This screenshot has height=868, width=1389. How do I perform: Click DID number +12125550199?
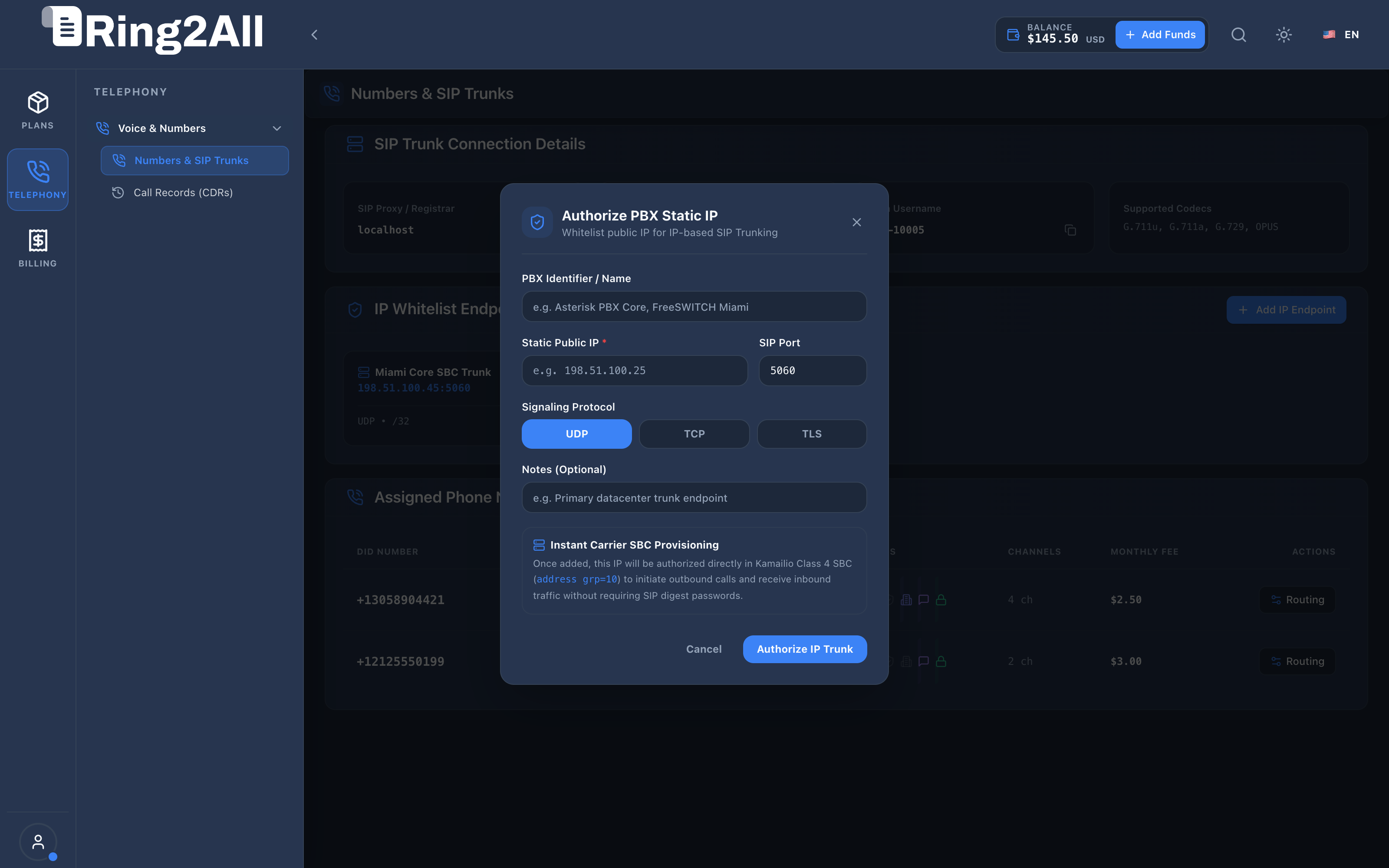pos(401,662)
